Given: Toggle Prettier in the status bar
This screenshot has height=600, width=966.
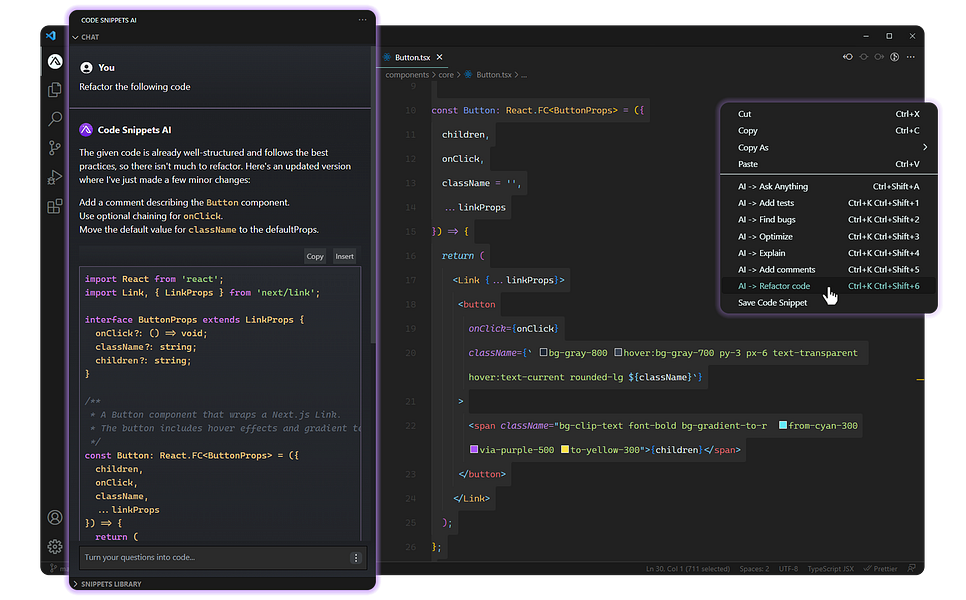Looking at the screenshot, I should pos(879,568).
